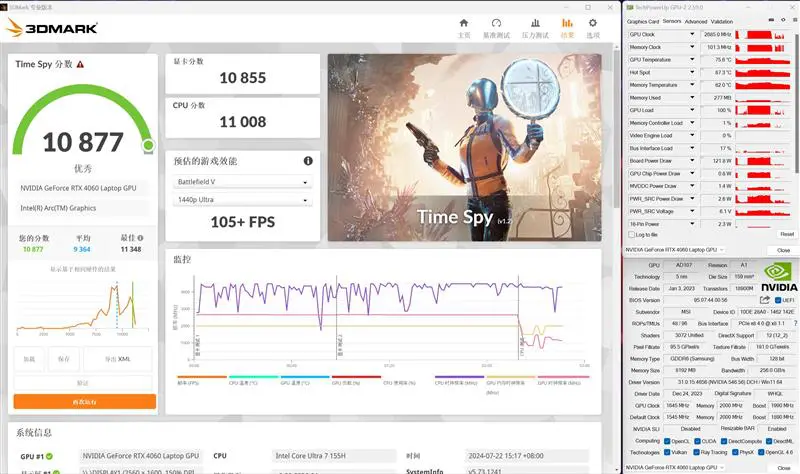The width and height of the screenshot is (800, 474).
Task: Open the benchmarks (基准测试) gauge icon
Action: pyautogui.click(x=496, y=23)
